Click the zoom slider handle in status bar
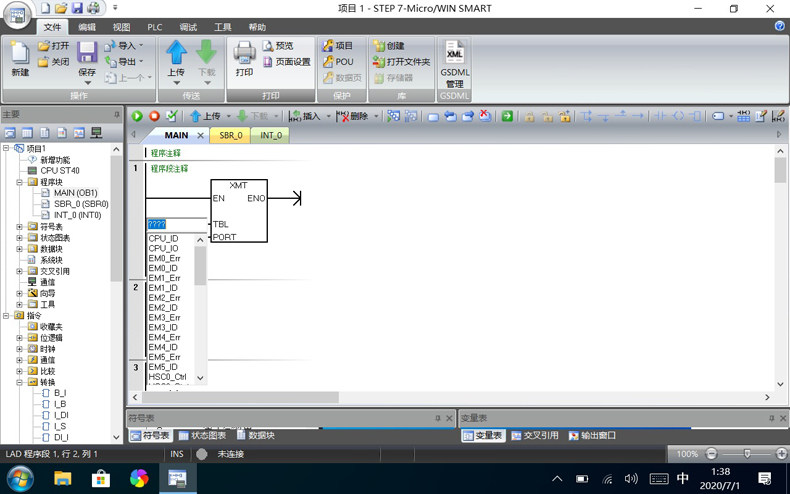Viewport: 790px width, 494px height. tap(747, 454)
